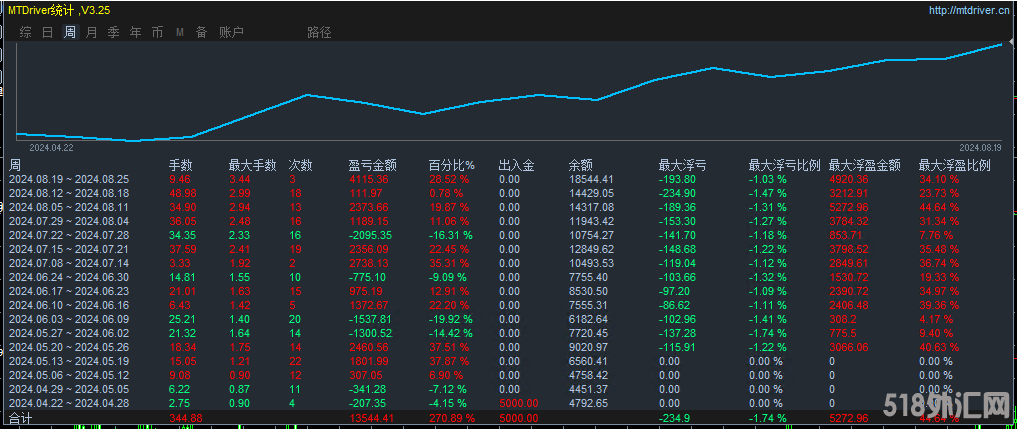Click percentage value 37.87 %
Screen dimensions: 1017x429
tap(449, 361)
